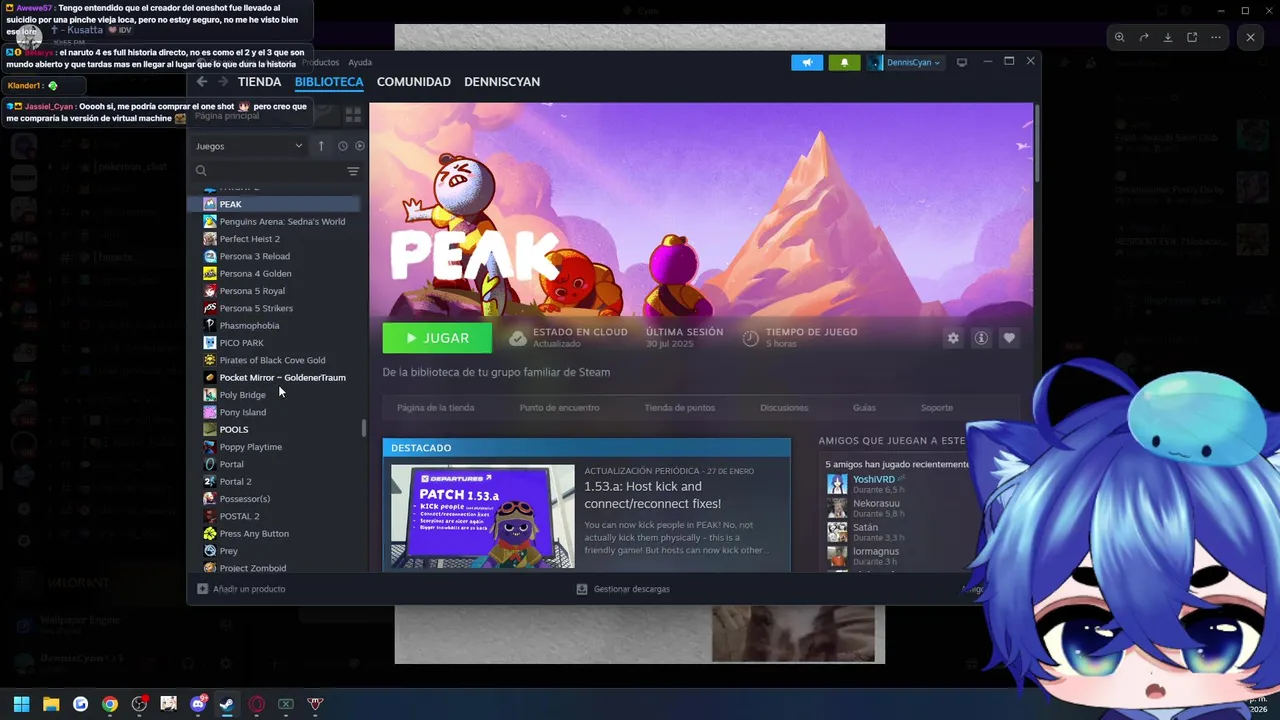
Task: Add PEAK to favorites heart icon
Action: coord(1009,338)
